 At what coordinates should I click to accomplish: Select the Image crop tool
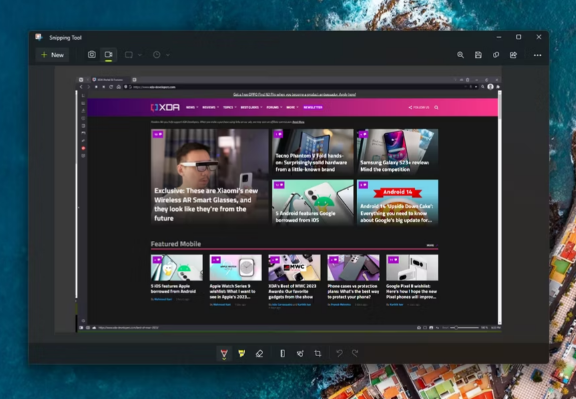(x=318, y=353)
